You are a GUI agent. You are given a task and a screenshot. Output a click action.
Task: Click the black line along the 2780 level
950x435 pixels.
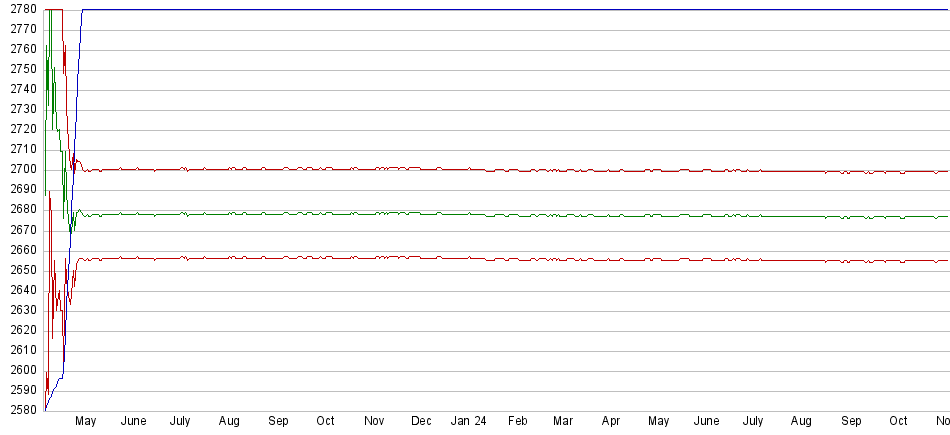[x=500, y=10]
